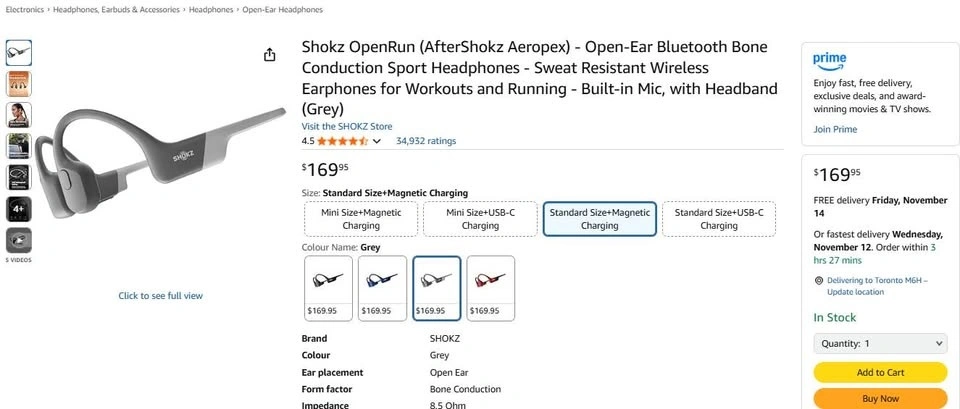This screenshot has width=960, height=409.
Task: Open the Quantity dropdown
Action: point(880,344)
